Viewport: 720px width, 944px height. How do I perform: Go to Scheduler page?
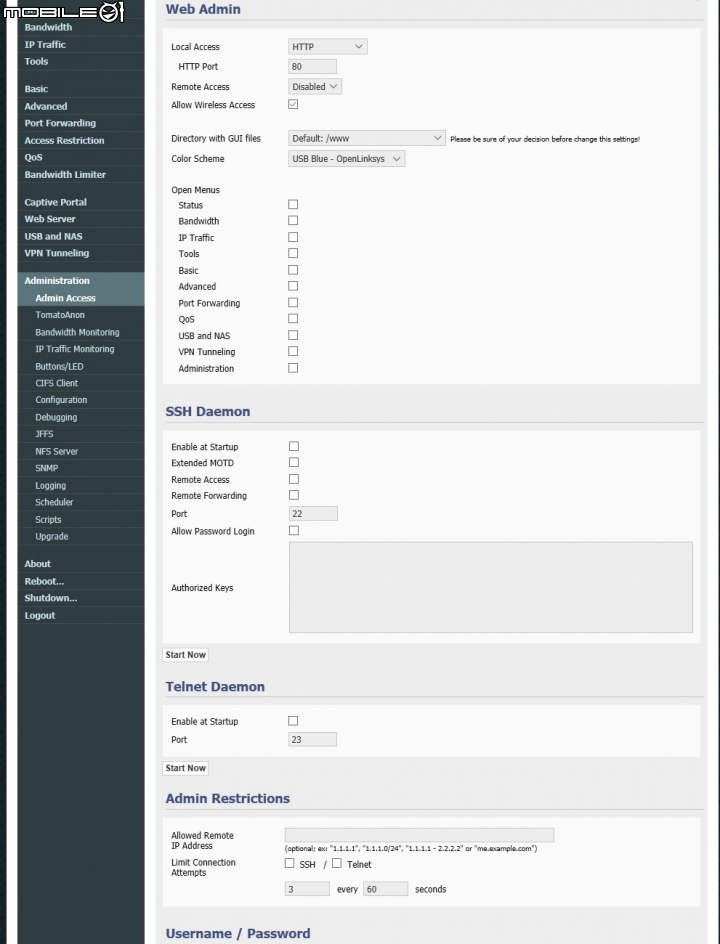pos(81,502)
